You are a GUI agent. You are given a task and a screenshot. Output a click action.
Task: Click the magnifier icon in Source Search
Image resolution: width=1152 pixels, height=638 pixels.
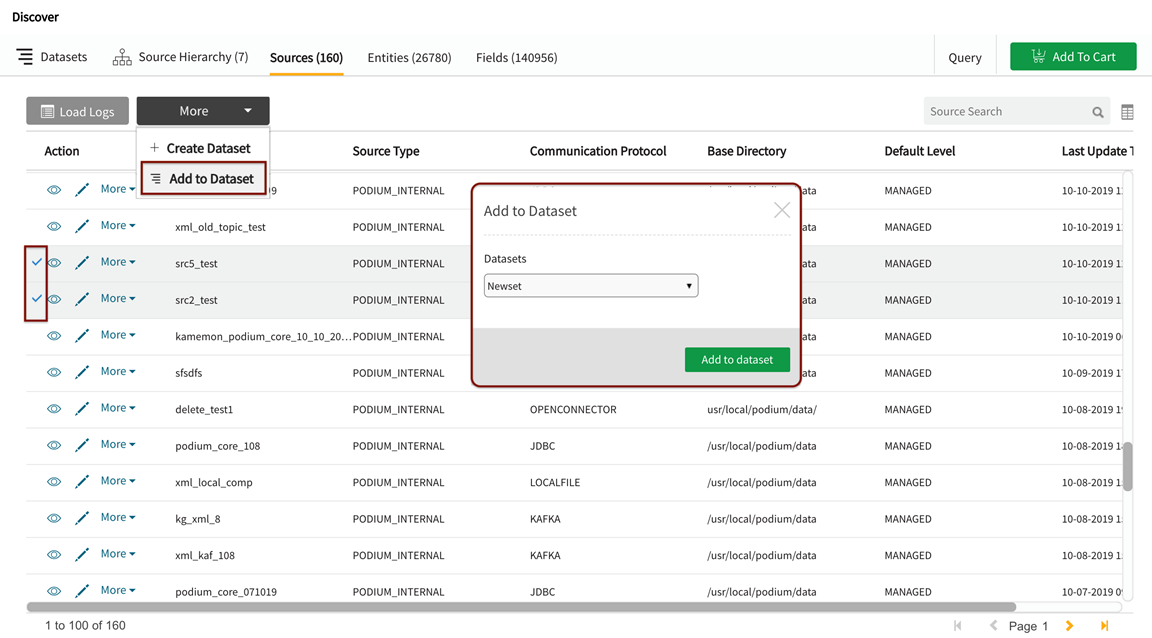tap(1098, 112)
